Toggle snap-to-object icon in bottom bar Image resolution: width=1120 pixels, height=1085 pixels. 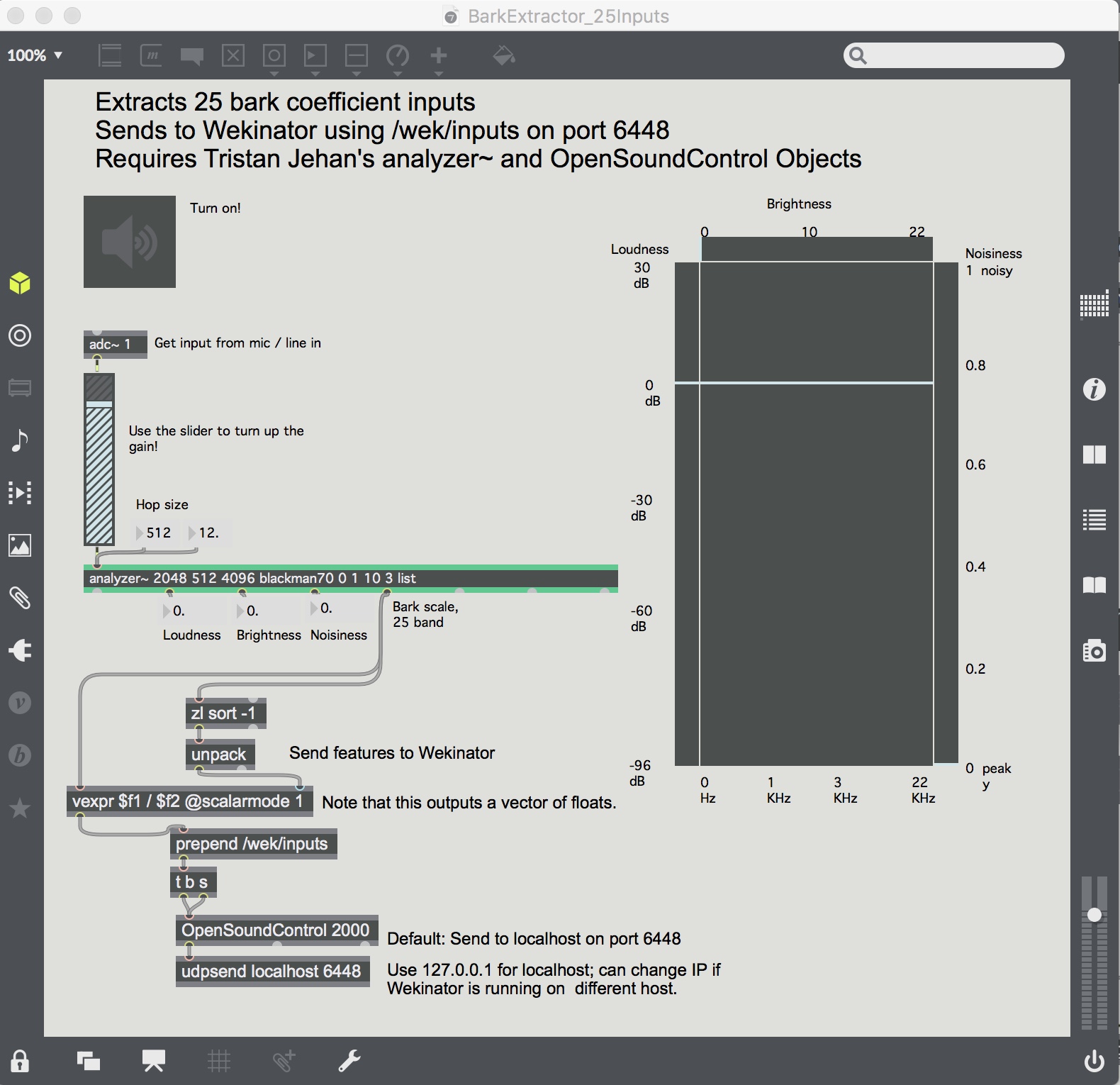click(x=284, y=1061)
